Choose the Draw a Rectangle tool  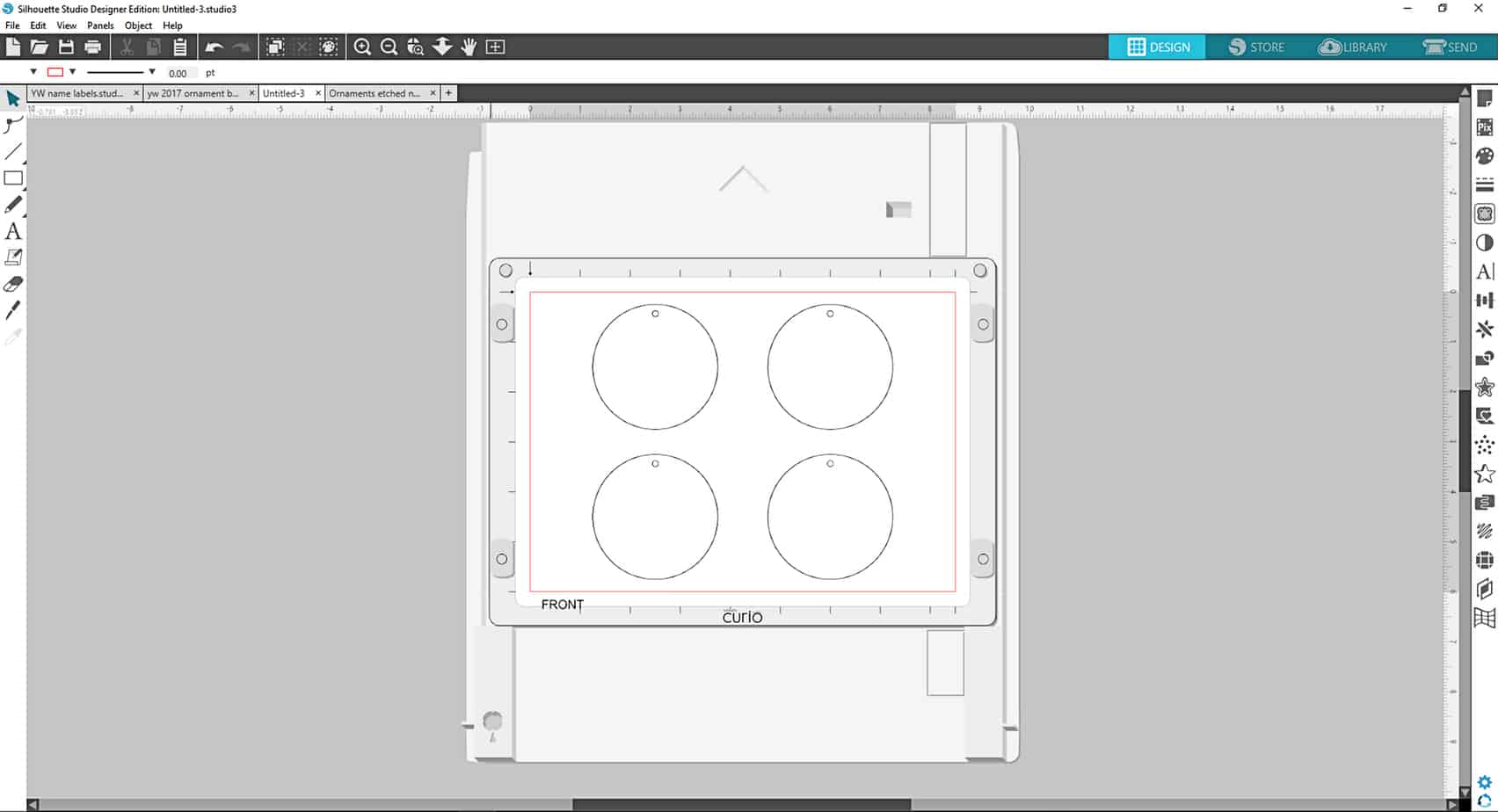click(x=13, y=178)
